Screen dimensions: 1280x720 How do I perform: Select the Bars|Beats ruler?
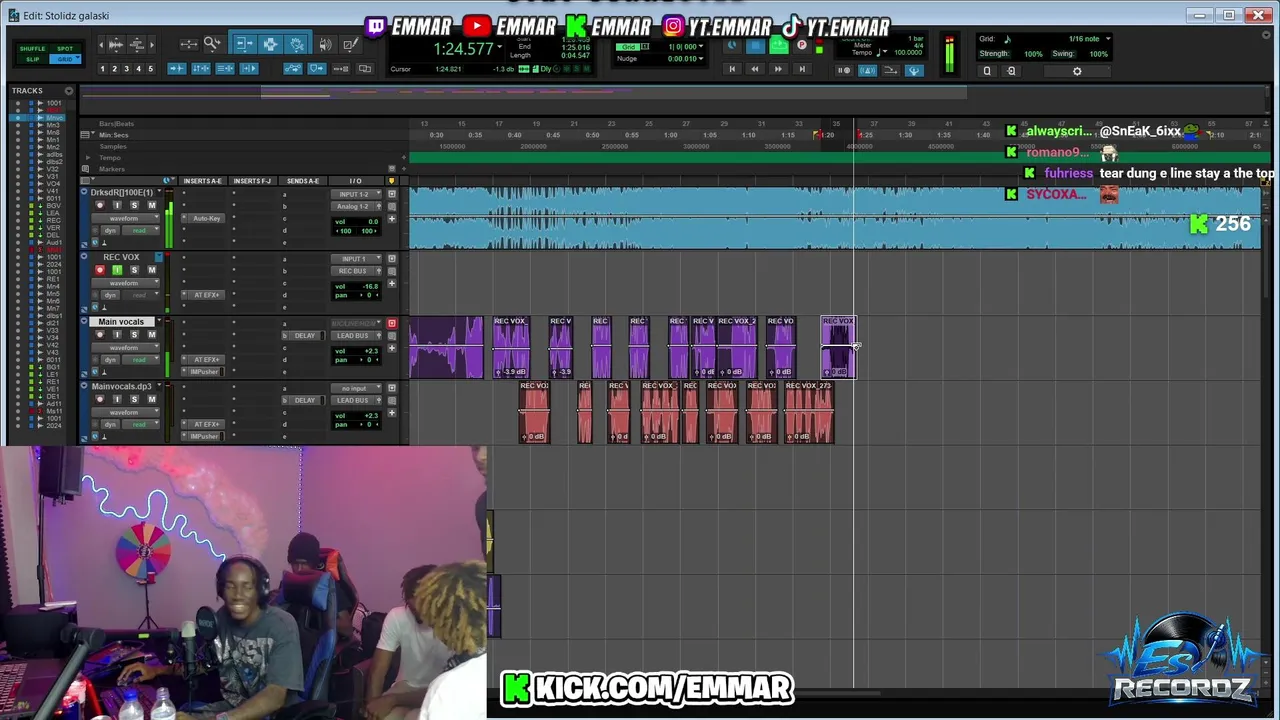coord(117,124)
